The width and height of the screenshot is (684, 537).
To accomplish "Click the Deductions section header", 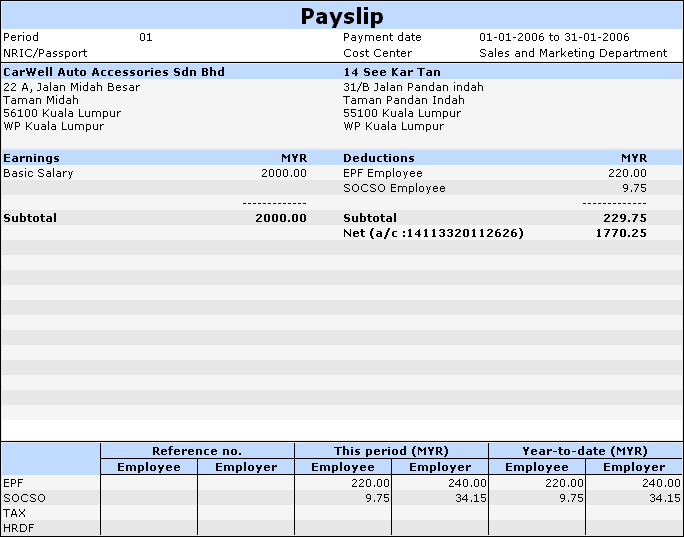I will pyautogui.click(x=378, y=158).
